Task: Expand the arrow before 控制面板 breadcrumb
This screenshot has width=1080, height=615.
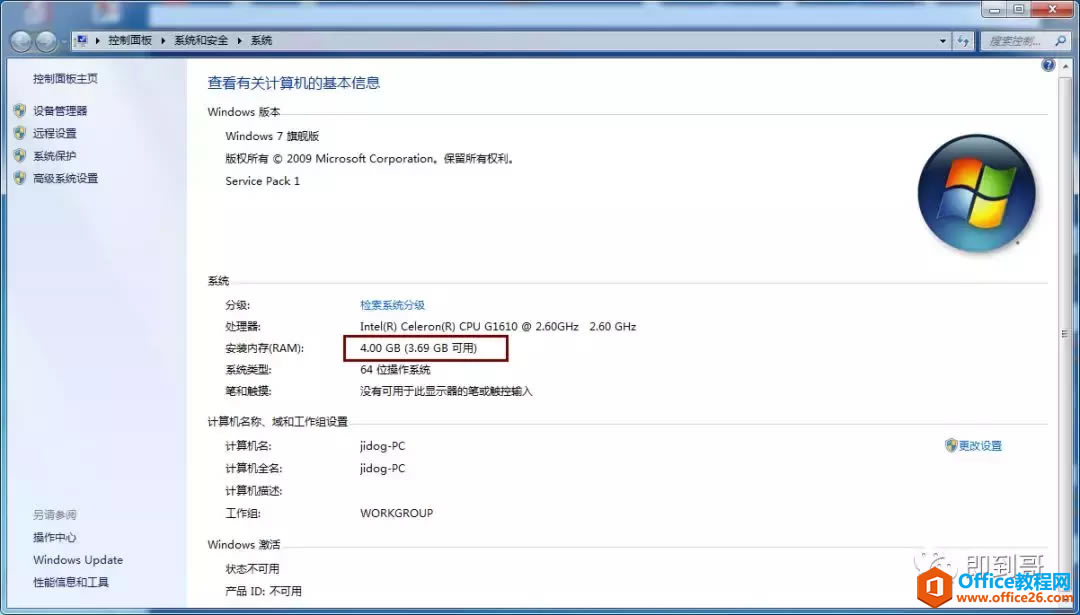Action: (x=98, y=41)
